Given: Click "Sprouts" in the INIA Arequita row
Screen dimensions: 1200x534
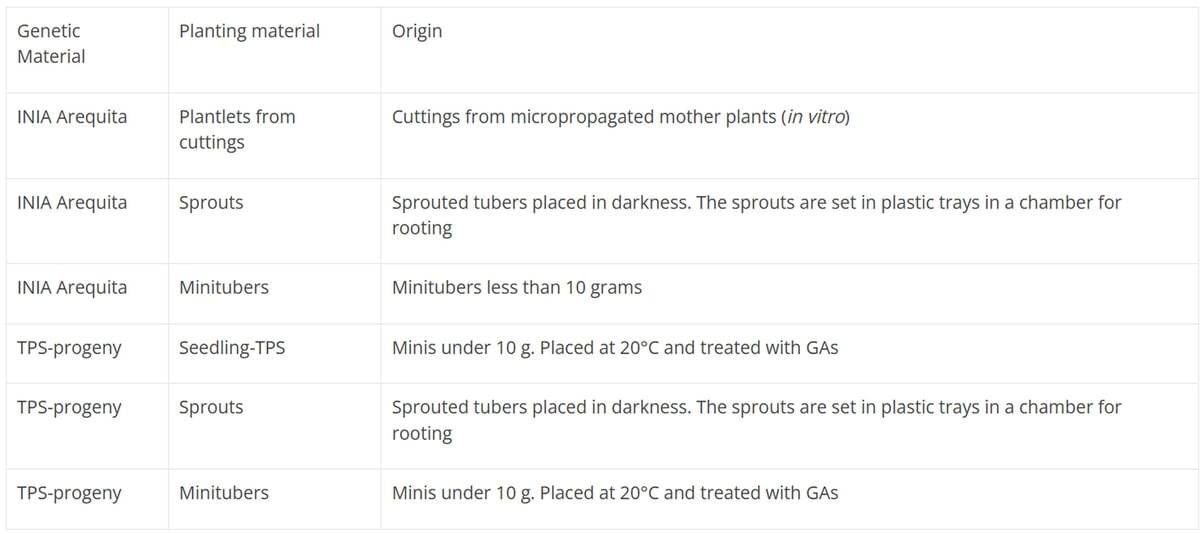Looking at the screenshot, I should click(211, 203).
